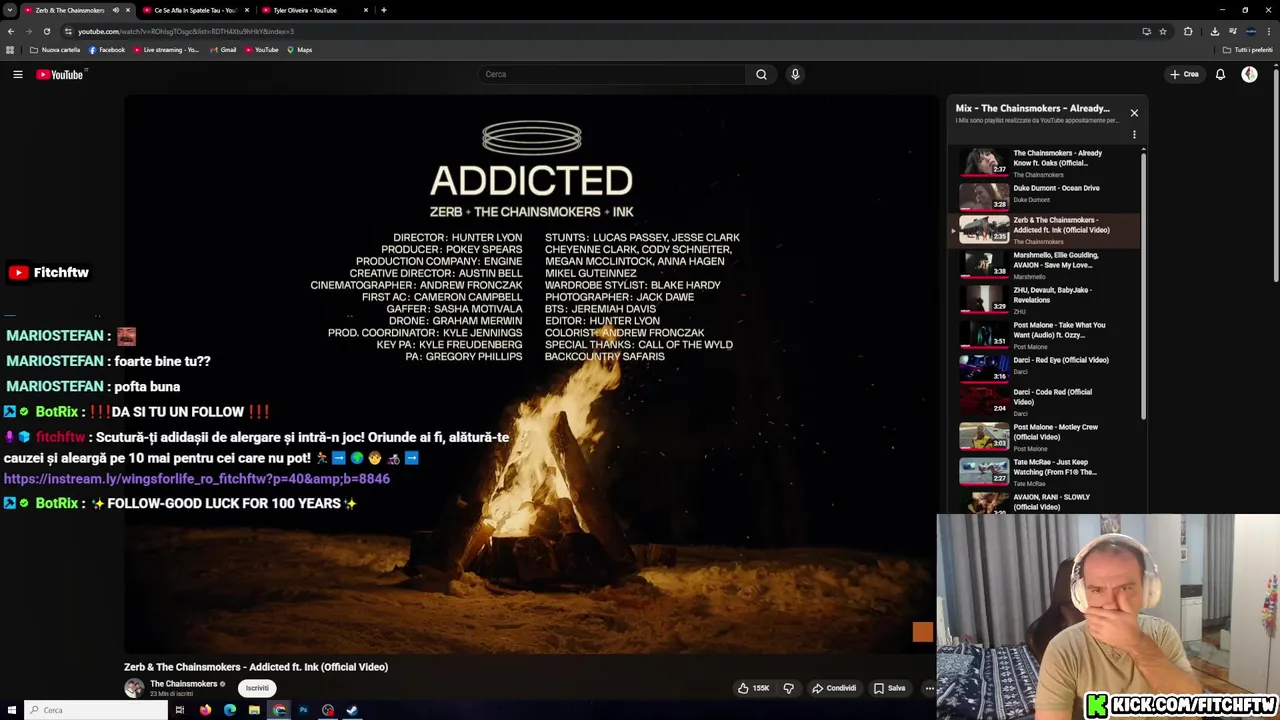The image size is (1280, 720).
Task: Open Task View on taskbar
Action: [x=180, y=710]
